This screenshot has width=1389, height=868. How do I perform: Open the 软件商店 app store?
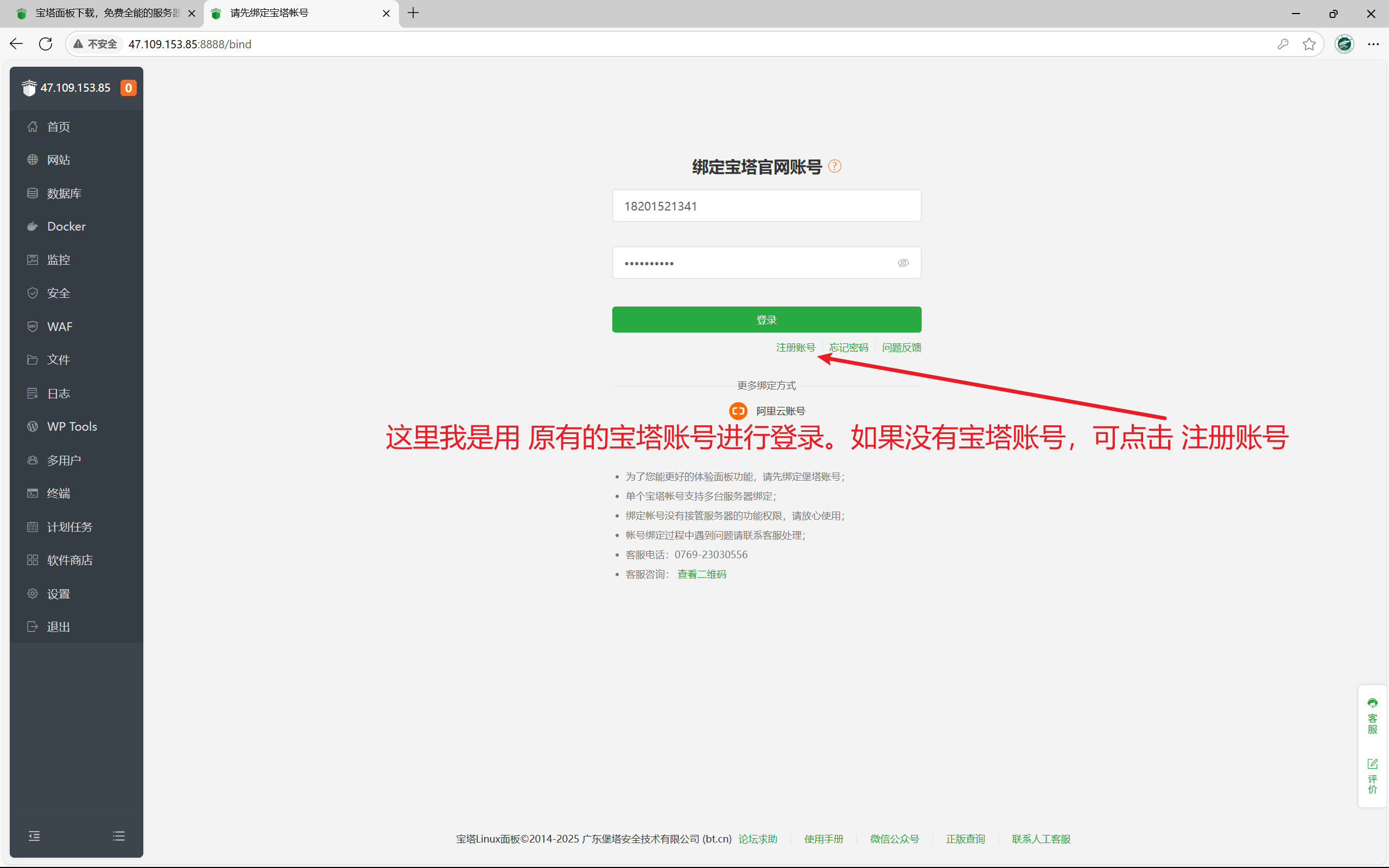[x=69, y=560]
